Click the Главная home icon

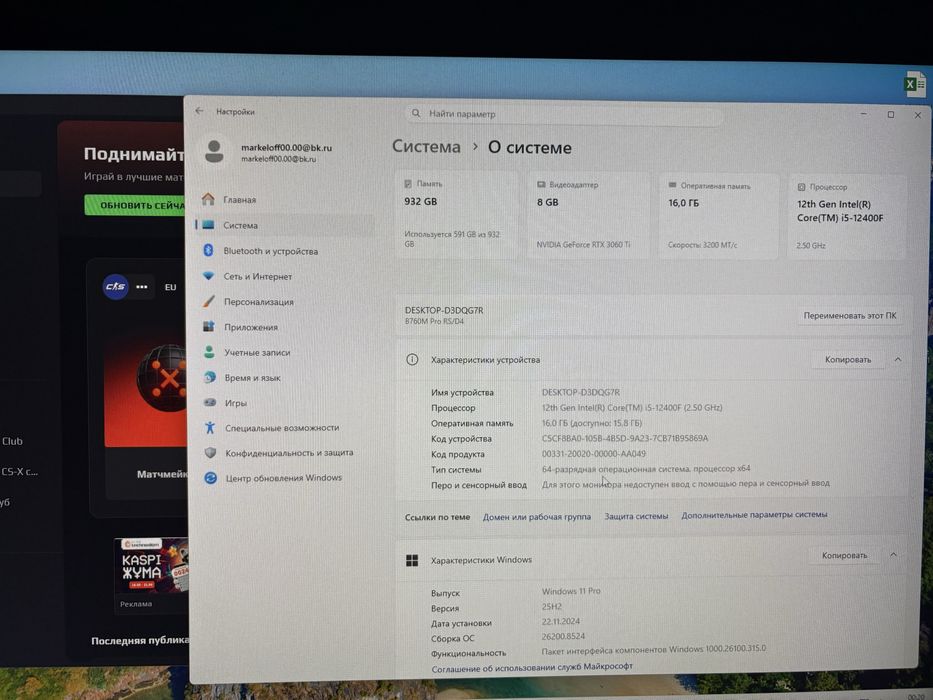click(x=208, y=199)
